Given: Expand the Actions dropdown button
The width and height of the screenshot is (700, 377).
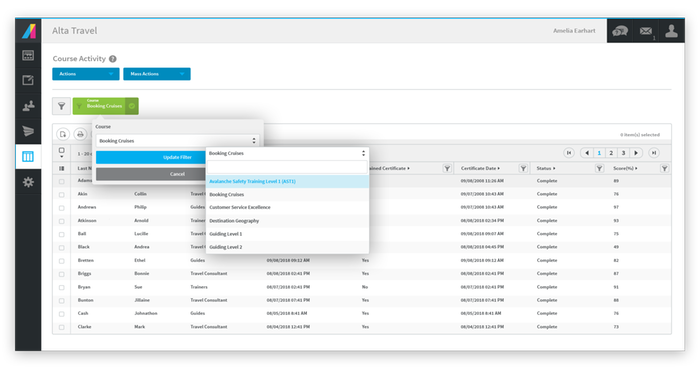Looking at the screenshot, I should coord(86,74).
